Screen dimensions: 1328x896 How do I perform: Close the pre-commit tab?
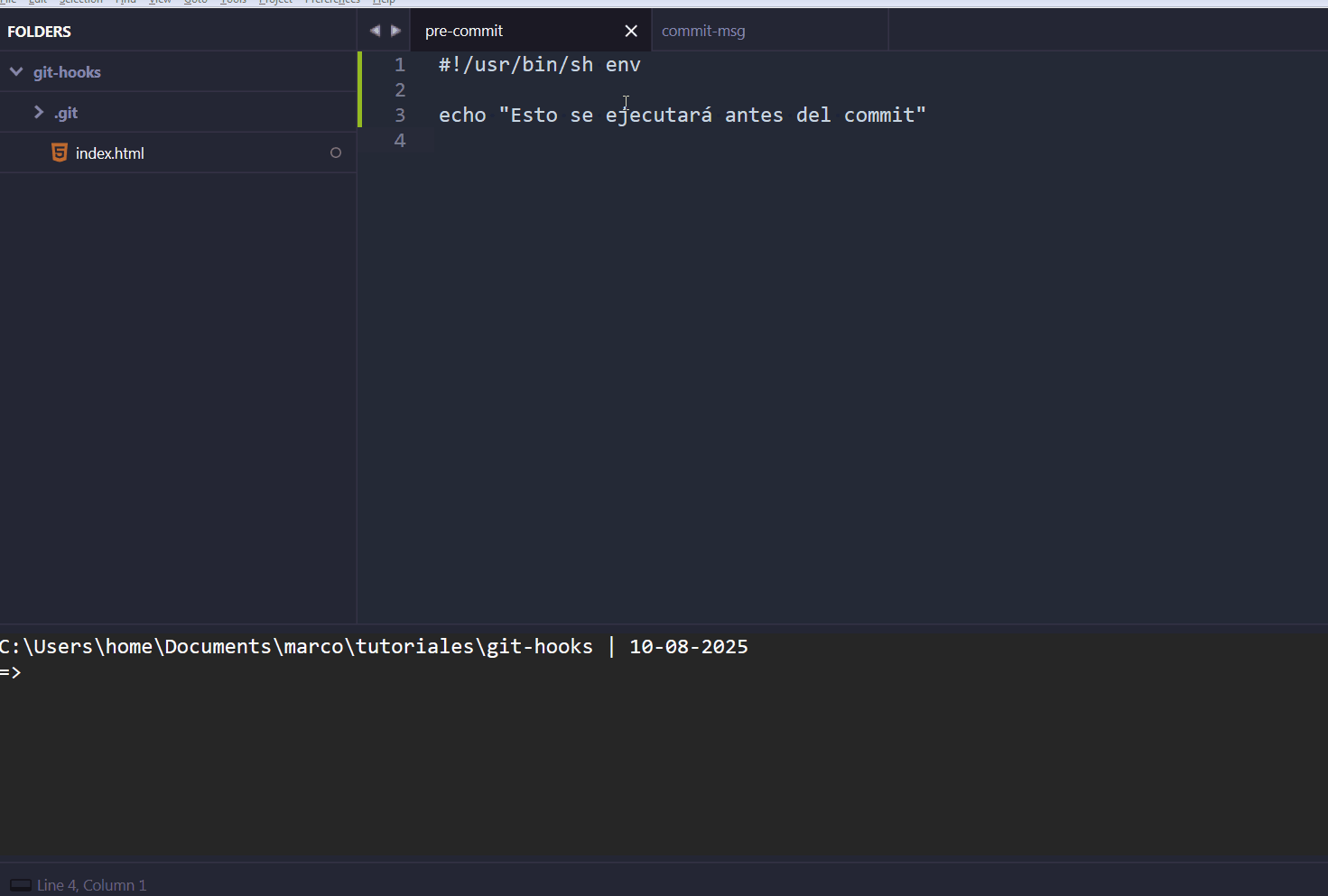[x=631, y=31]
